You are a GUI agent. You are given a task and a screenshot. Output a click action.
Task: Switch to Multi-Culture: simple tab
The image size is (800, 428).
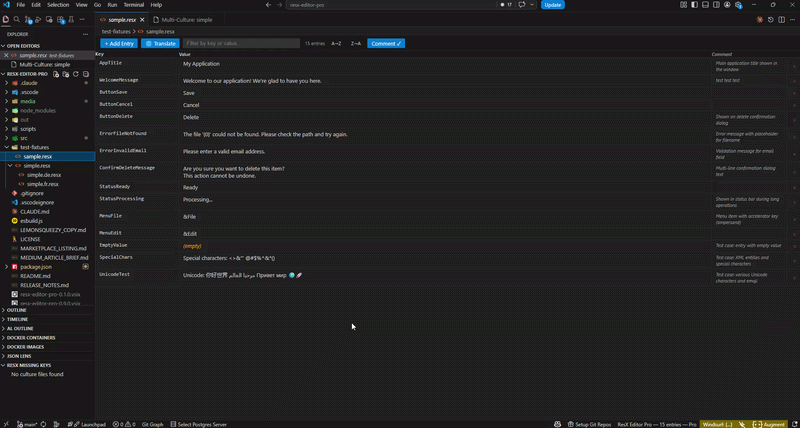(x=187, y=19)
